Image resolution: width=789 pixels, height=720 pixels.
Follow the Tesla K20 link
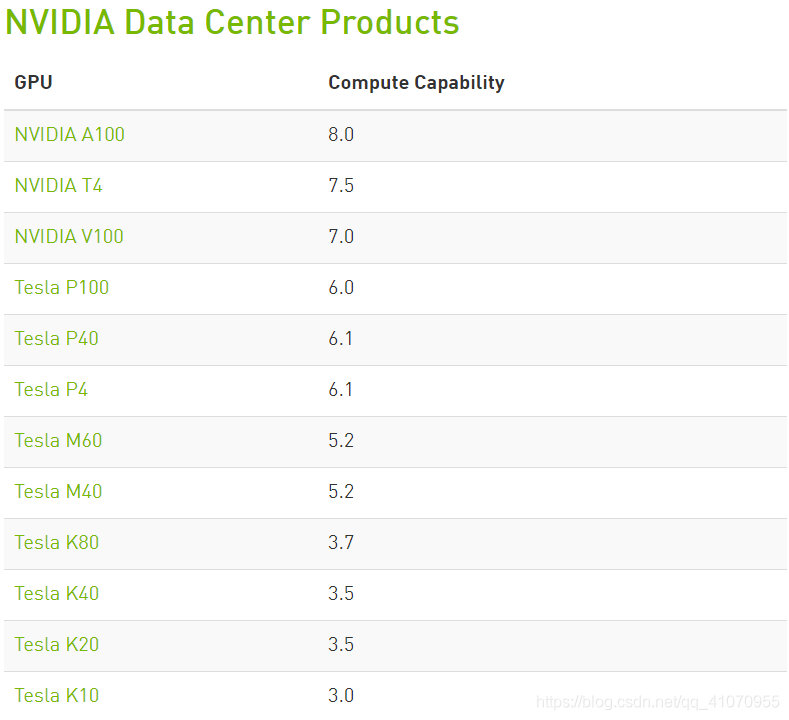click(56, 644)
